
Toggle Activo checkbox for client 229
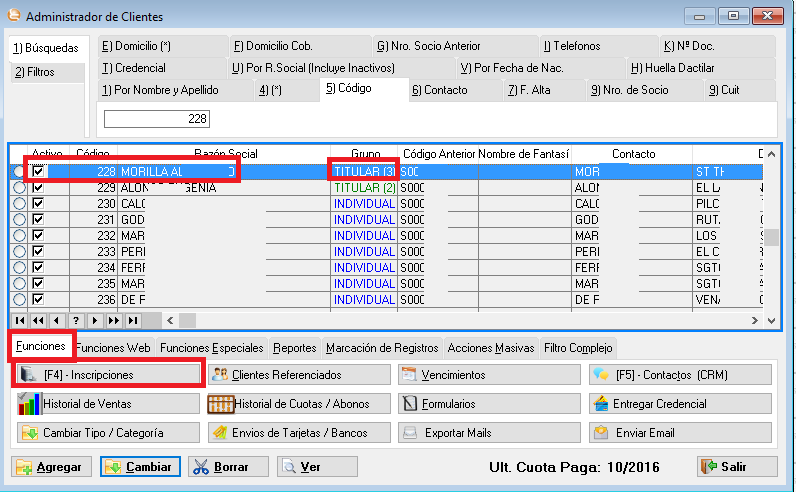[39, 188]
